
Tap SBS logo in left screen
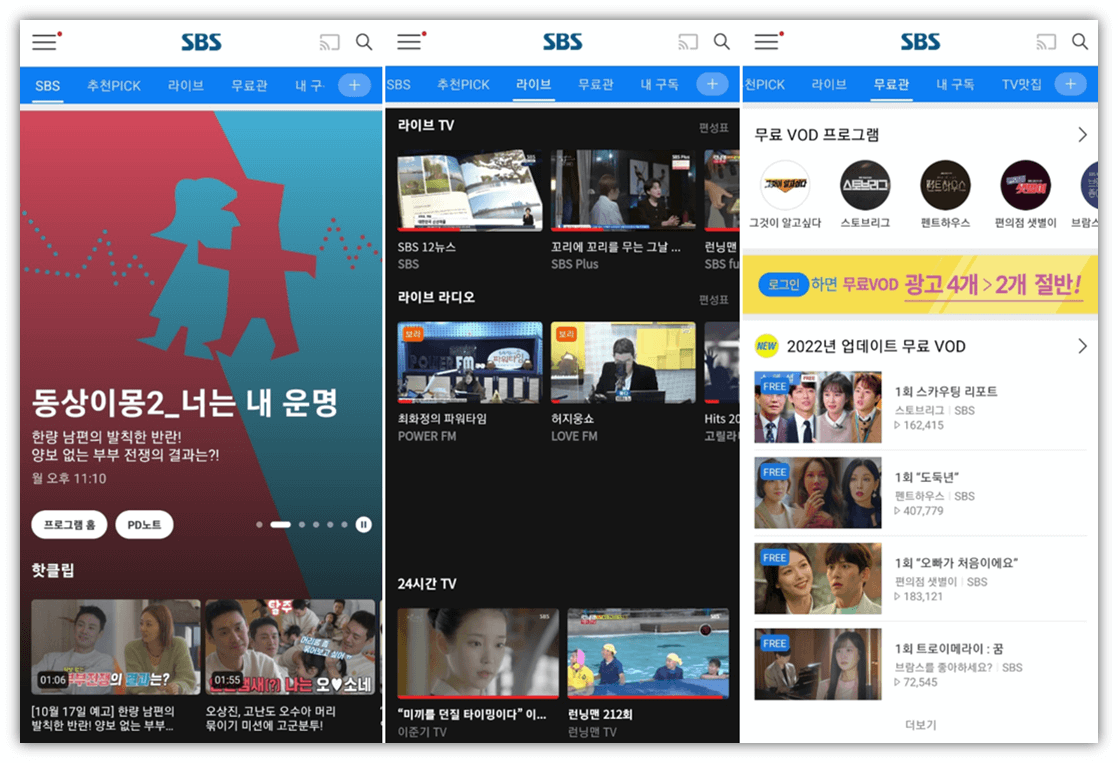201,42
